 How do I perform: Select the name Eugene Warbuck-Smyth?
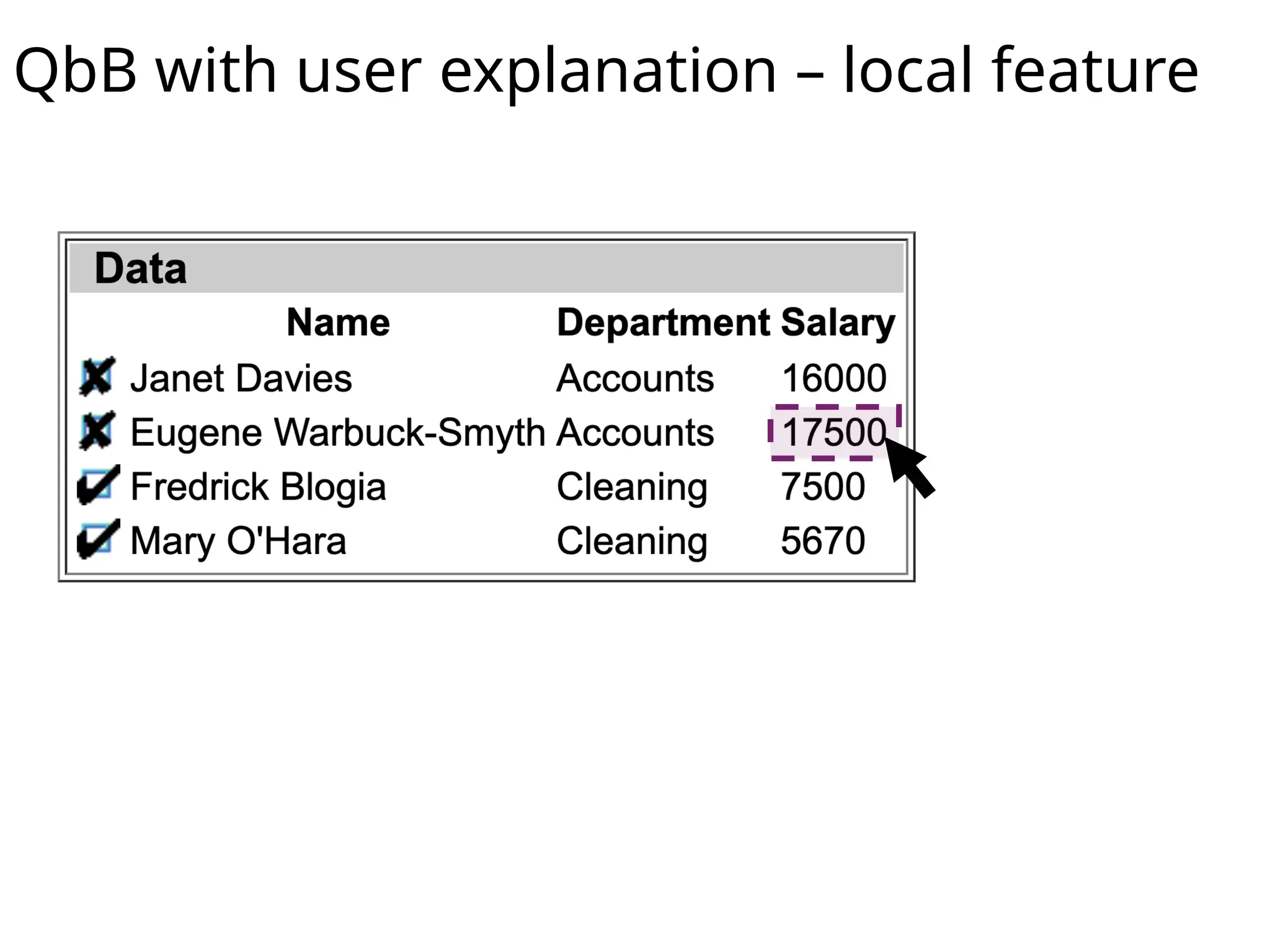pyautogui.click(x=337, y=433)
